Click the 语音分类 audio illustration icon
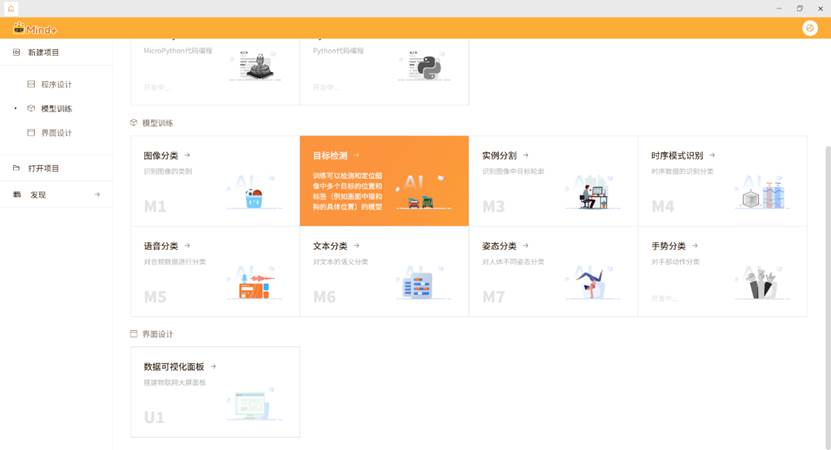The image size is (831, 450). click(254, 285)
